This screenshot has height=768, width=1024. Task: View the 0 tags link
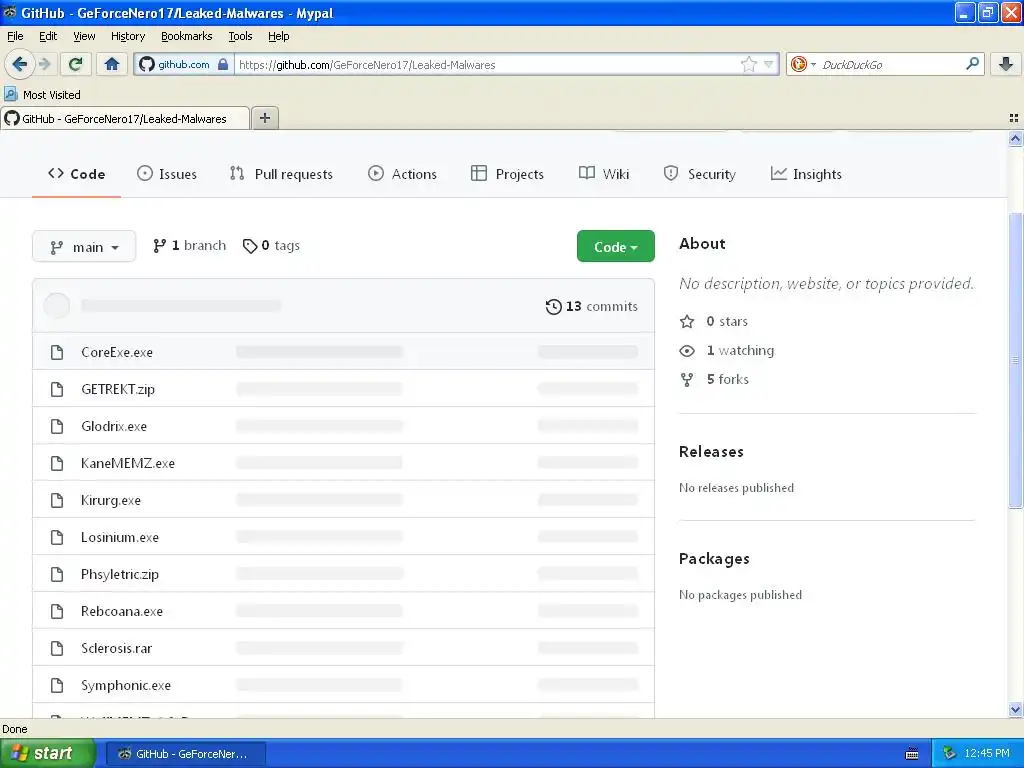tap(271, 246)
